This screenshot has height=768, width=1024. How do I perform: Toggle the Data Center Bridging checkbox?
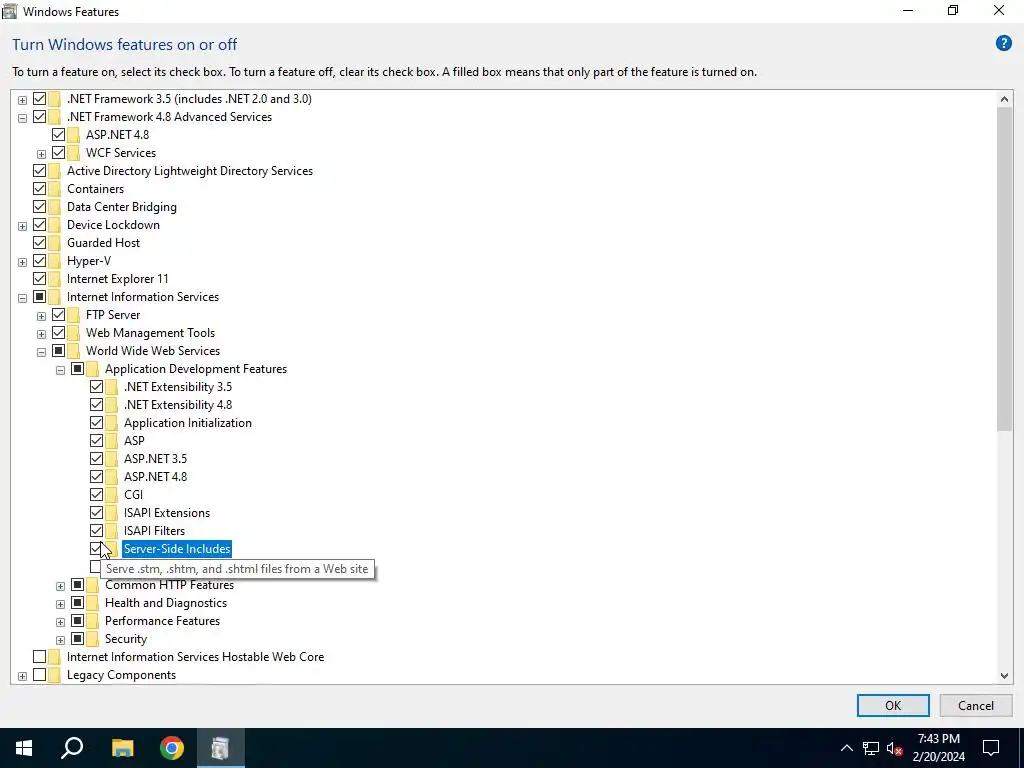tap(39, 206)
